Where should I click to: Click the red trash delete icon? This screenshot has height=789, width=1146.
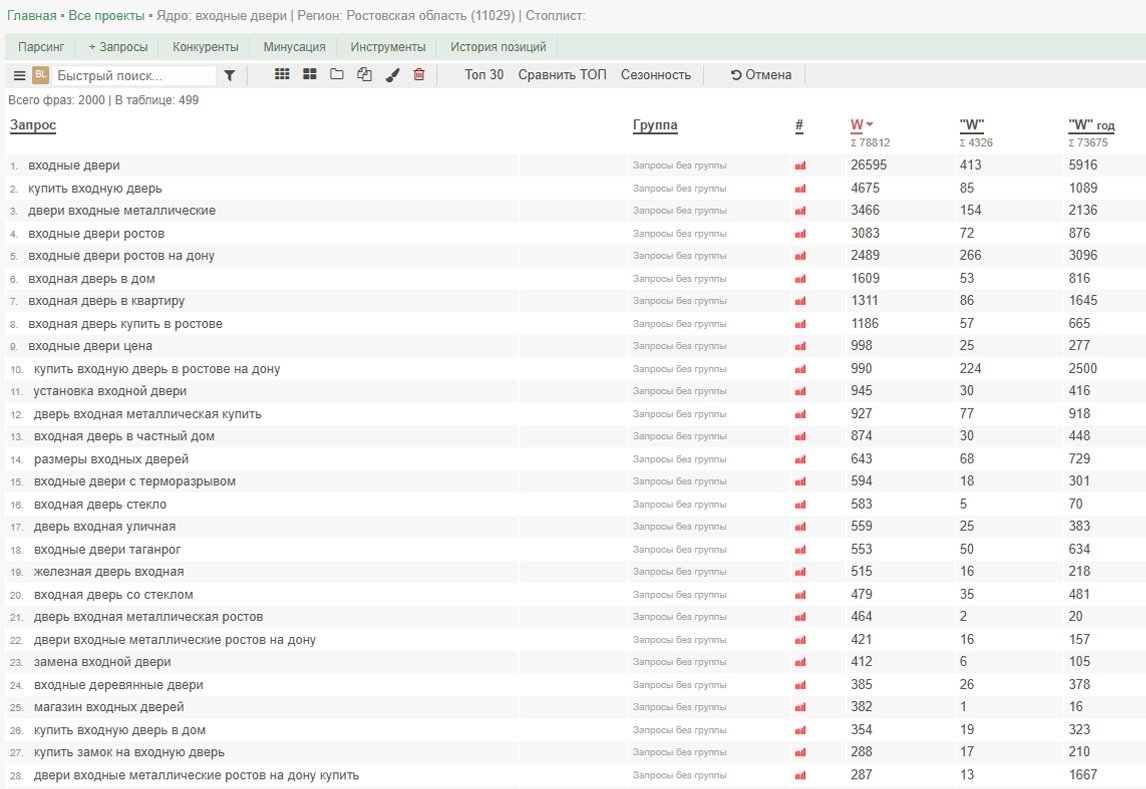click(x=419, y=74)
